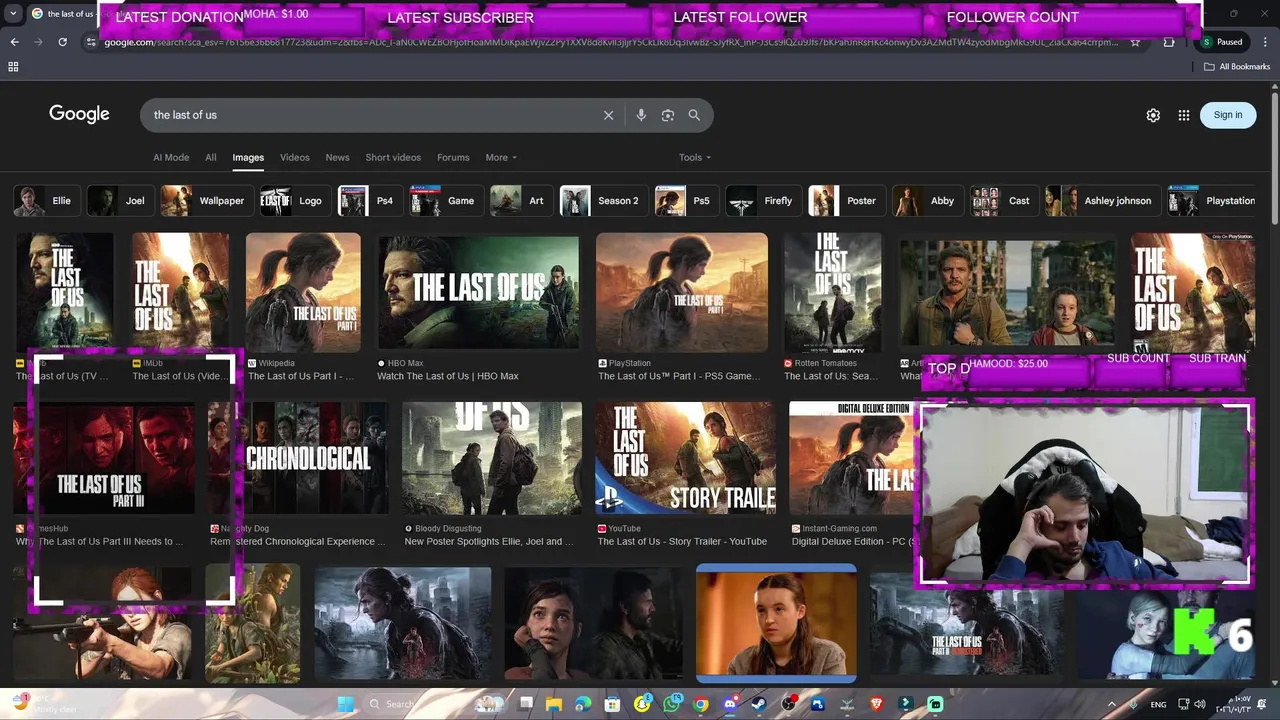Open All Bookmarks folder
Screen dimensions: 1280x720
[1238, 67]
